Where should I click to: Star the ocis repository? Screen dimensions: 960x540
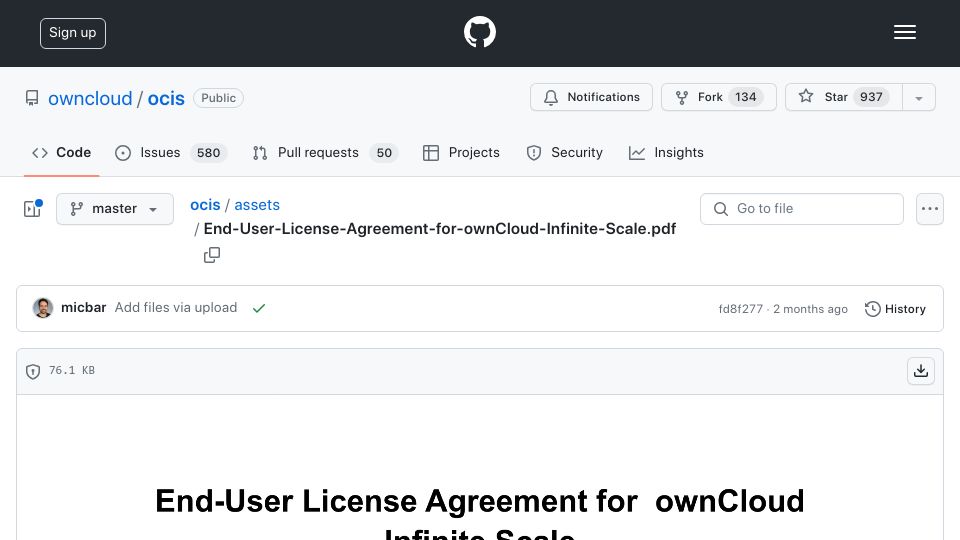point(844,97)
